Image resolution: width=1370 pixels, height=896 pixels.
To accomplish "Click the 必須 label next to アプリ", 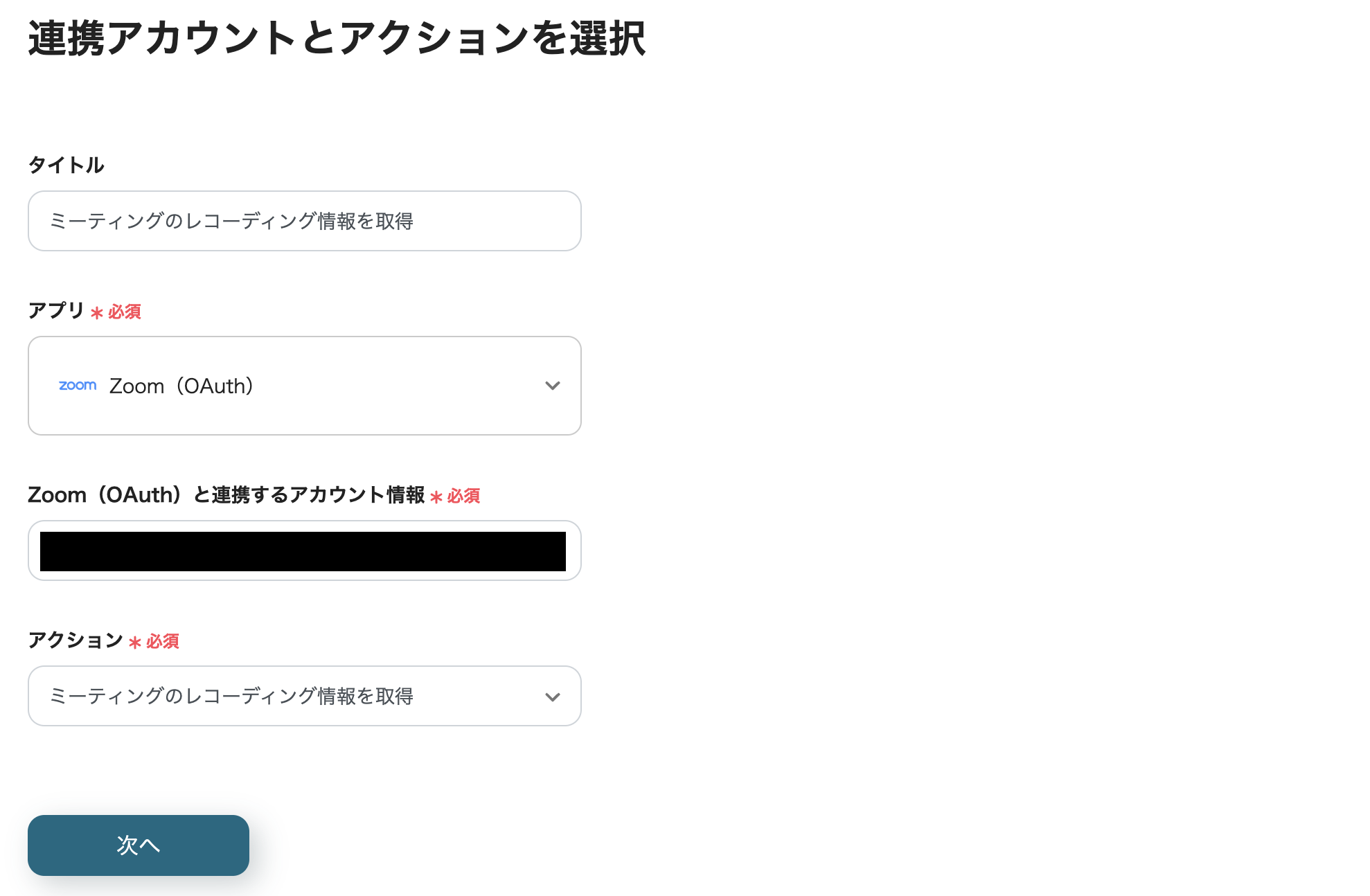I will pyautogui.click(x=122, y=312).
